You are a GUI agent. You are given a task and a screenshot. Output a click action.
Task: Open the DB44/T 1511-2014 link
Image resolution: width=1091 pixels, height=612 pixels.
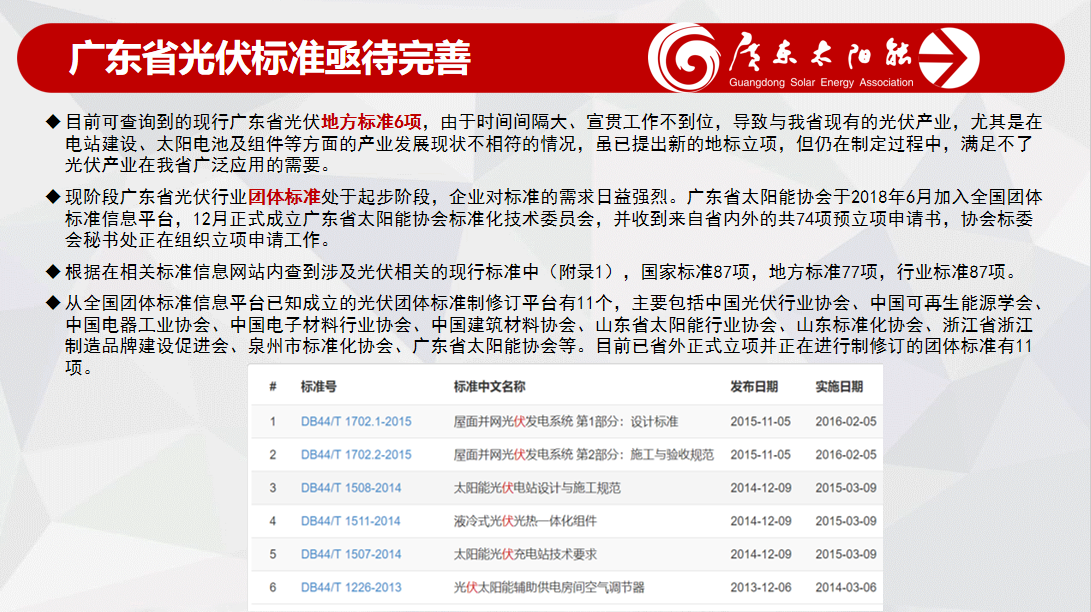click(350, 521)
